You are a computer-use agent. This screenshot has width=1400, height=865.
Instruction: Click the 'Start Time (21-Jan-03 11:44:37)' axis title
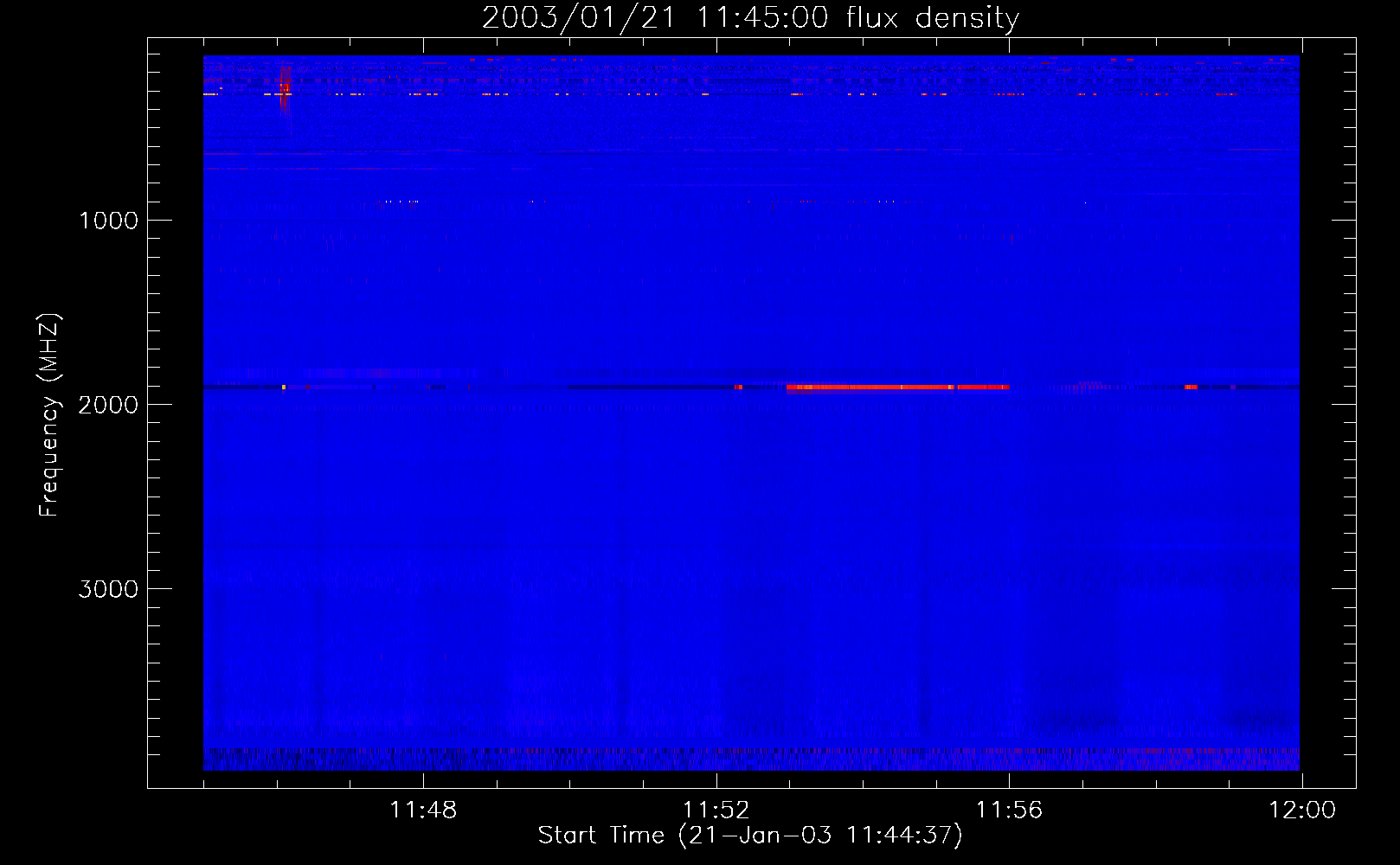click(x=750, y=836)
